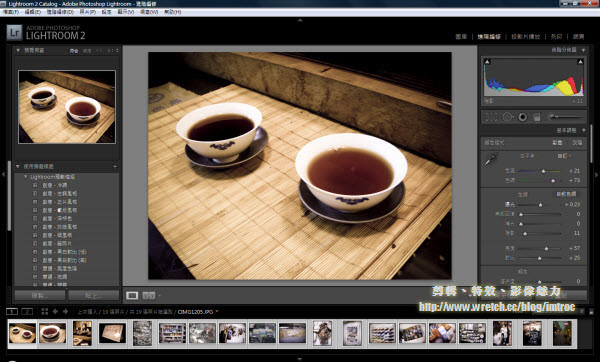Click the plus icon to create a new preset
This screenshot has width=600, height=362.
pos(115,166)
